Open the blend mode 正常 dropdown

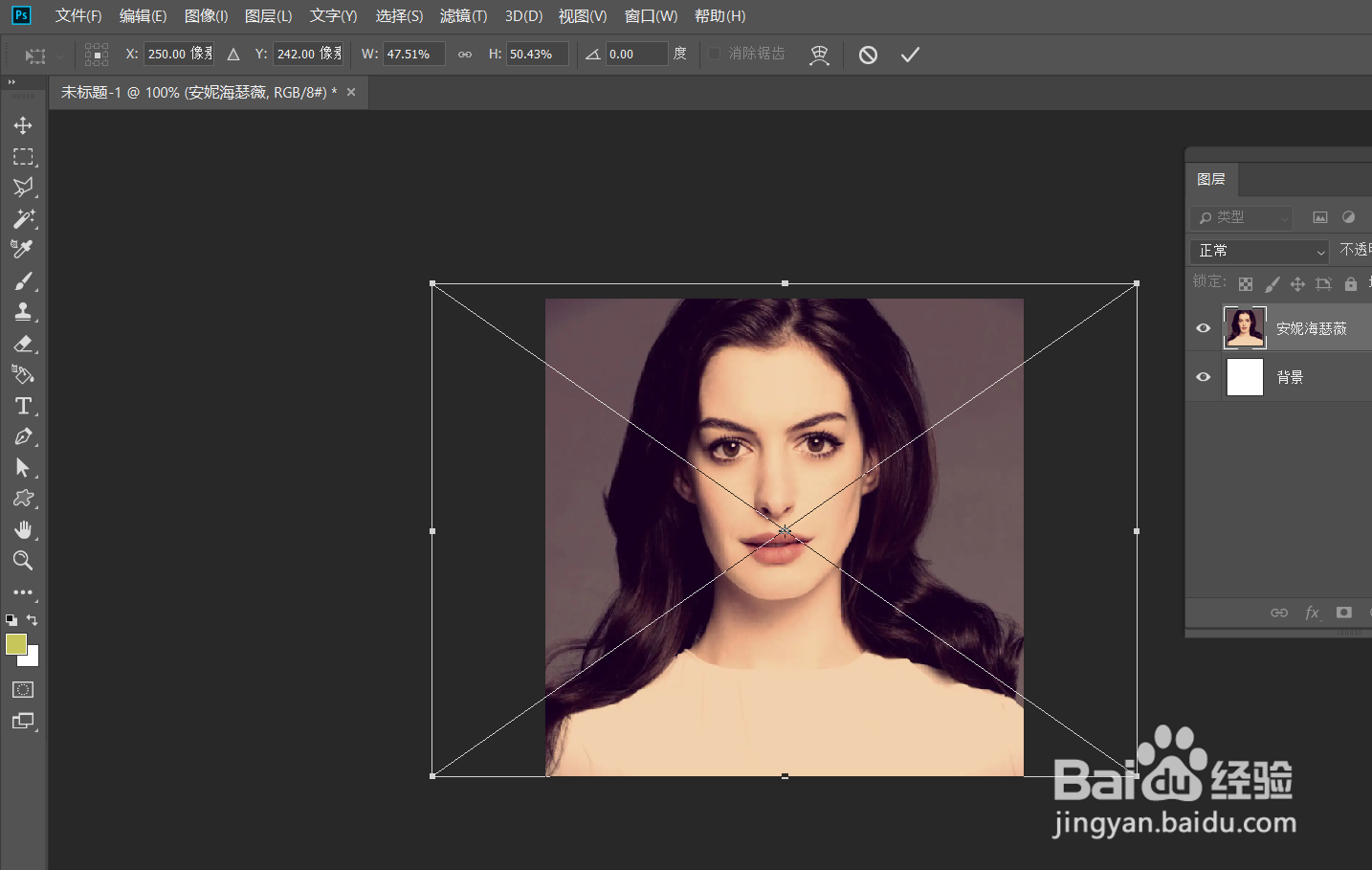click(1260, 251)
